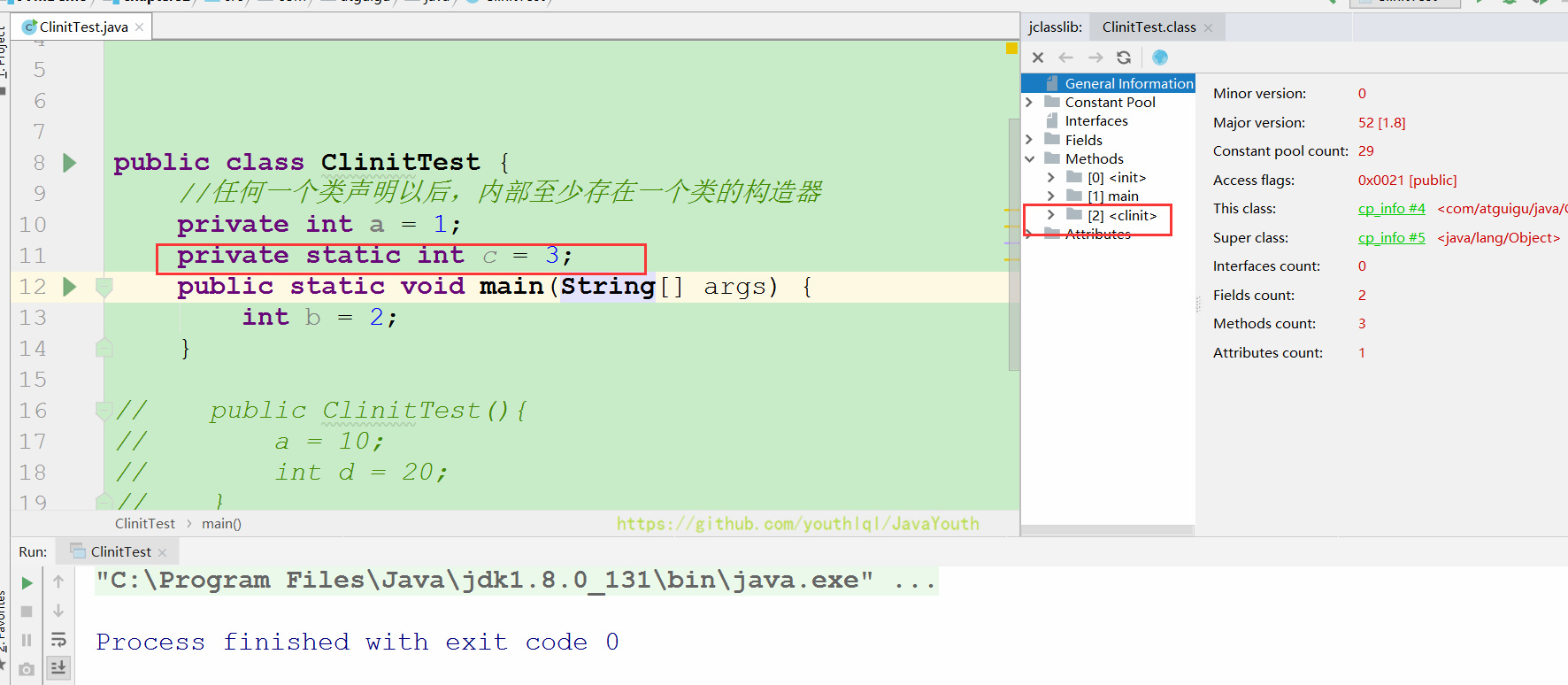Click the Fields count value 2
Viewport: 1568px width, 685px height.
click(1362, 296)
